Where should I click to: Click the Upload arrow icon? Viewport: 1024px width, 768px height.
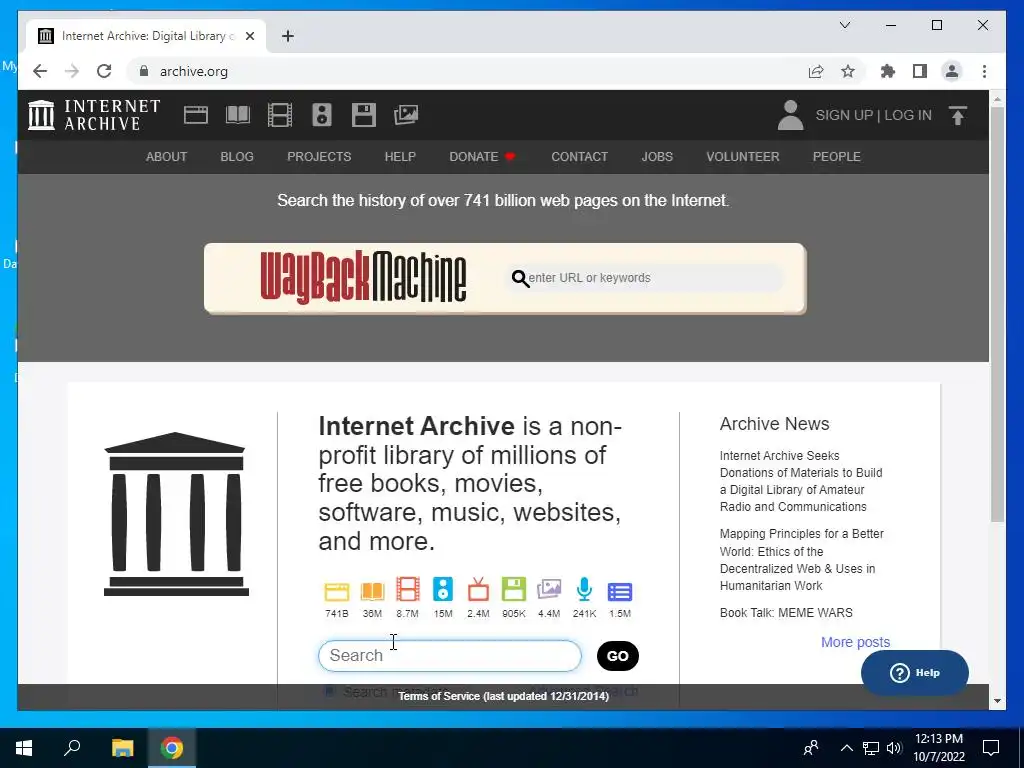tap(957, 116)
